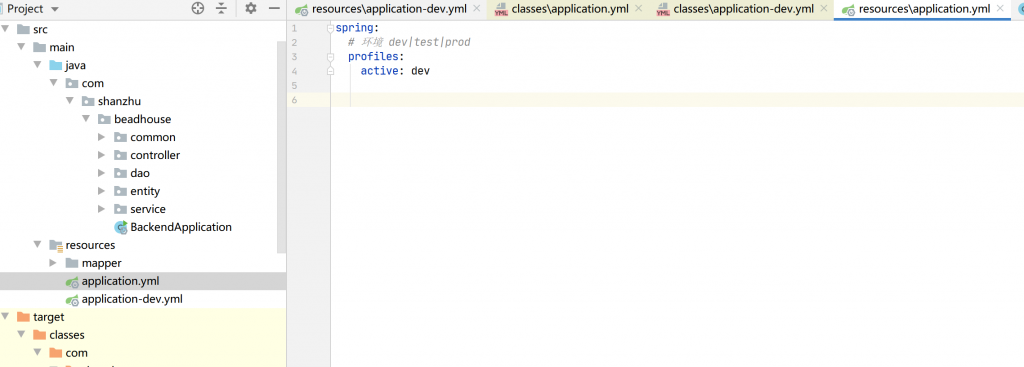Click the Spring leaf icon beside application-dev.yml in tree

click(72, 300)
